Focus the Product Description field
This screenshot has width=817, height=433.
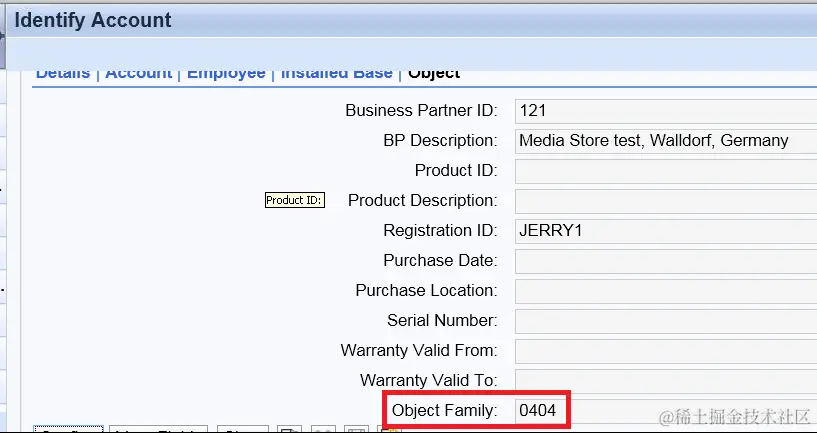tap(666, 201)
